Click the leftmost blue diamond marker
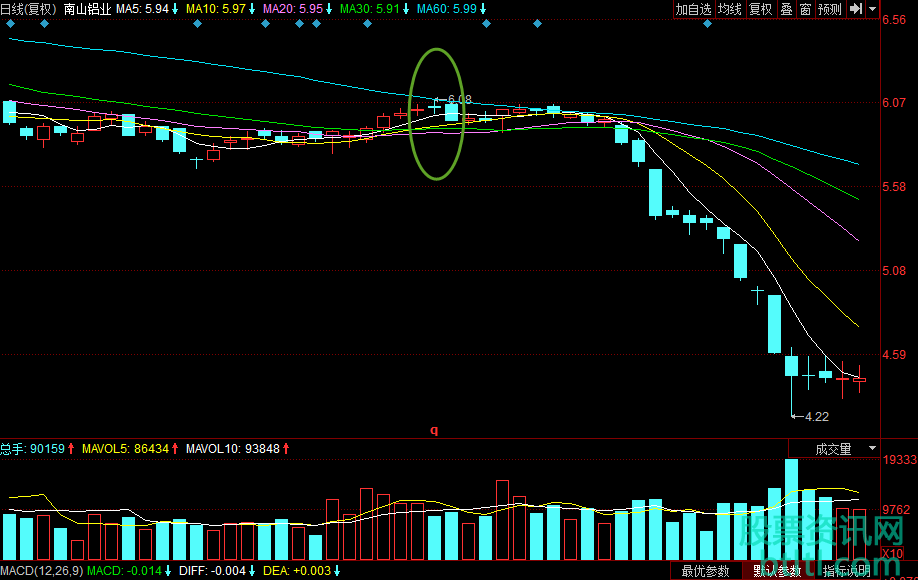Image resolution: width=918 pixels, height=580 pixels. pyautogui.click(x=10, y=24)
